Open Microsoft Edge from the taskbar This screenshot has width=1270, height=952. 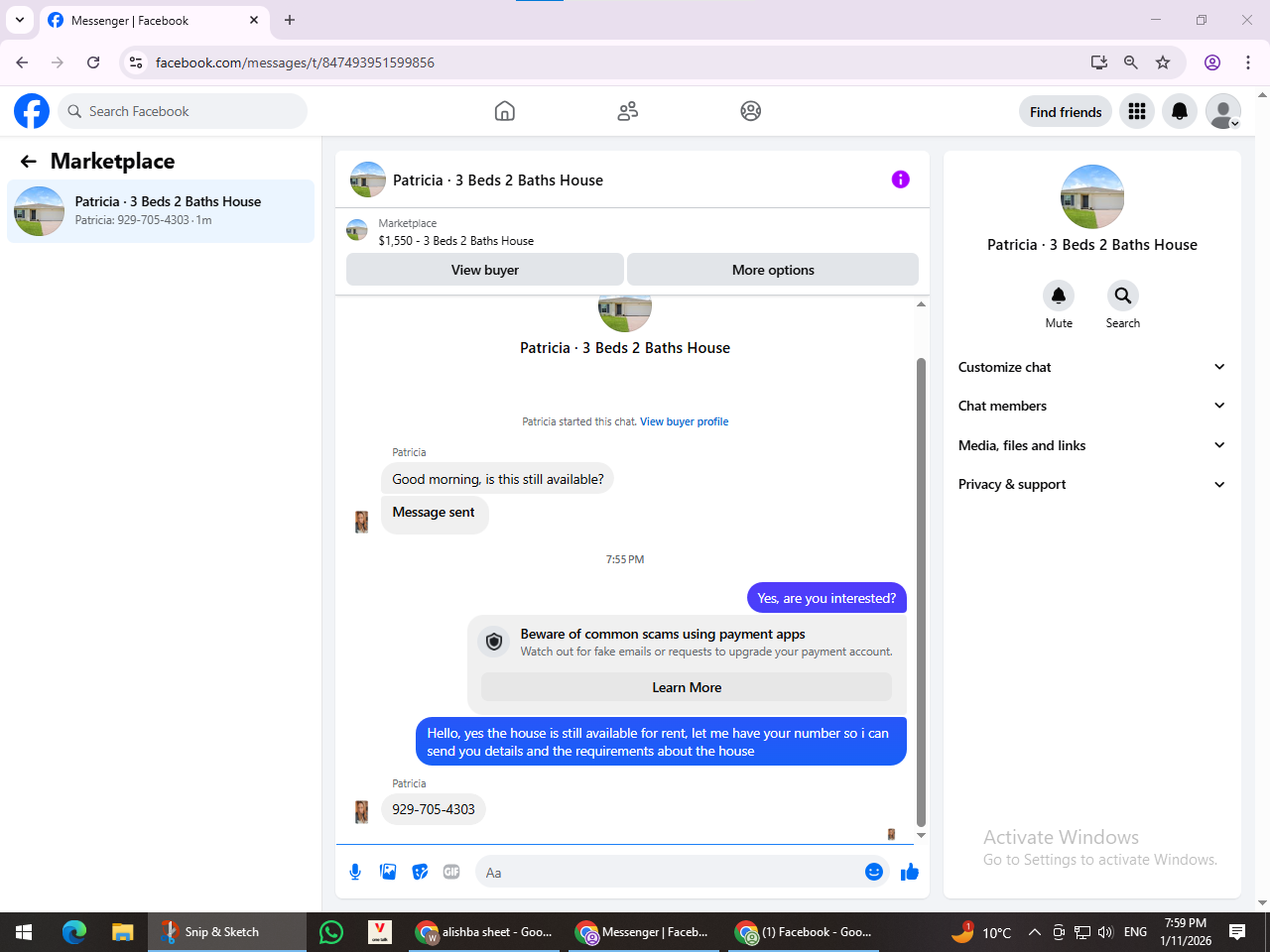coord(74,932)
